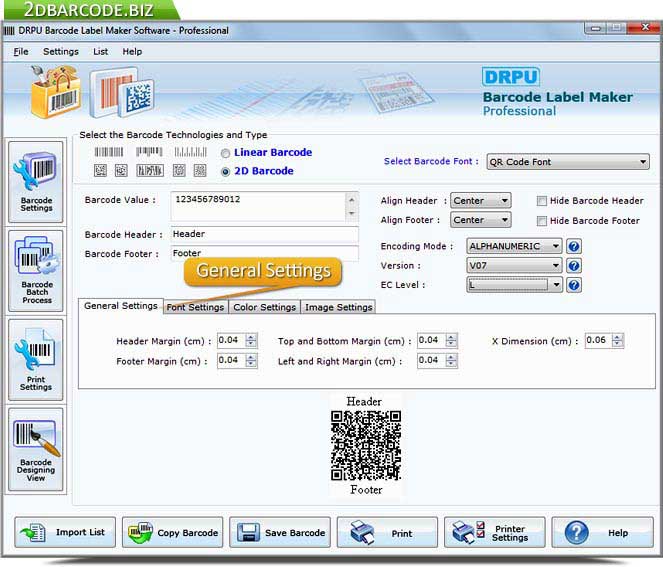Open Barcode Batch Process panel
The height and width of the screenshot is (567, 663).
pos(36,271)
